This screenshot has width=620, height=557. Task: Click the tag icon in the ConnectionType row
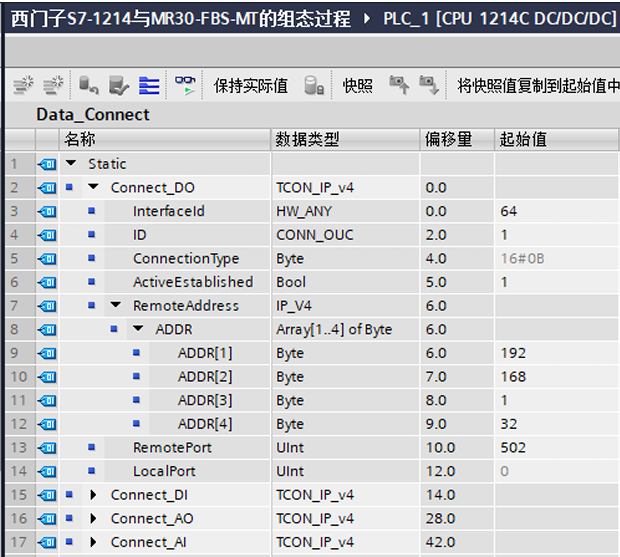pyautogui.click(x=47, y=259)
